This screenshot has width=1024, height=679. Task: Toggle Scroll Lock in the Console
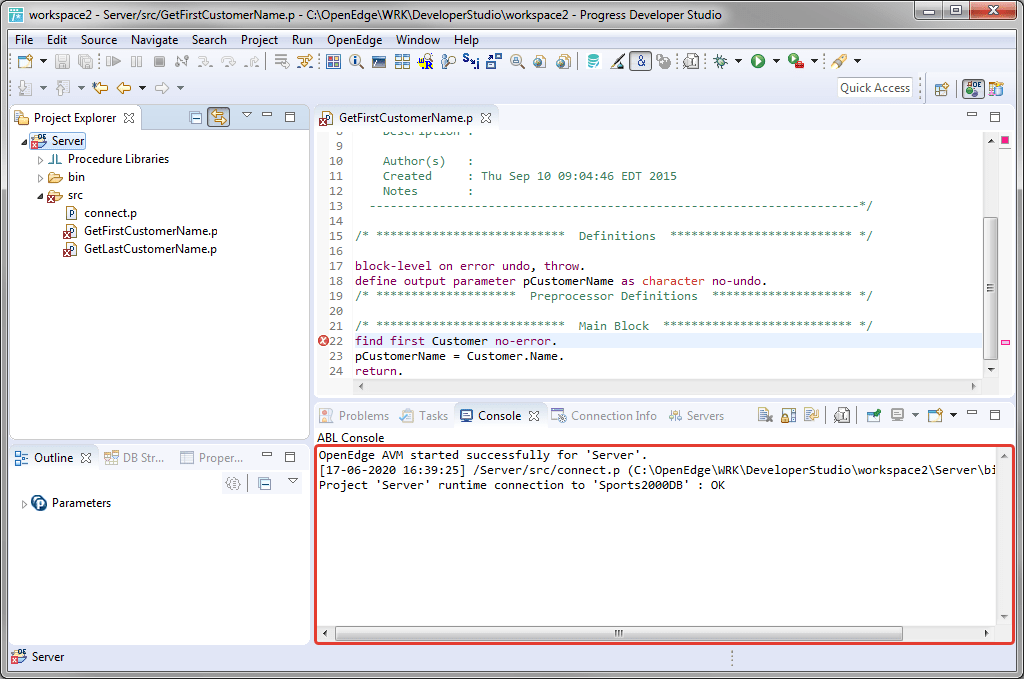[x=788, y=415]
